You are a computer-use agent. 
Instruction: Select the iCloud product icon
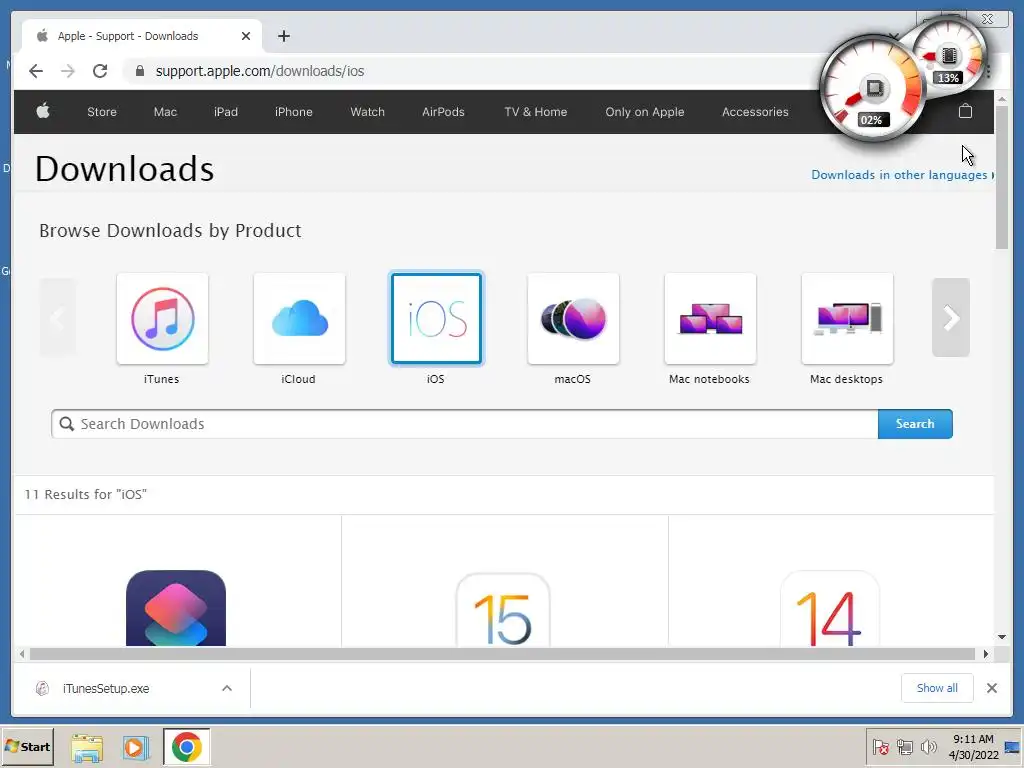tap(300, 319)
